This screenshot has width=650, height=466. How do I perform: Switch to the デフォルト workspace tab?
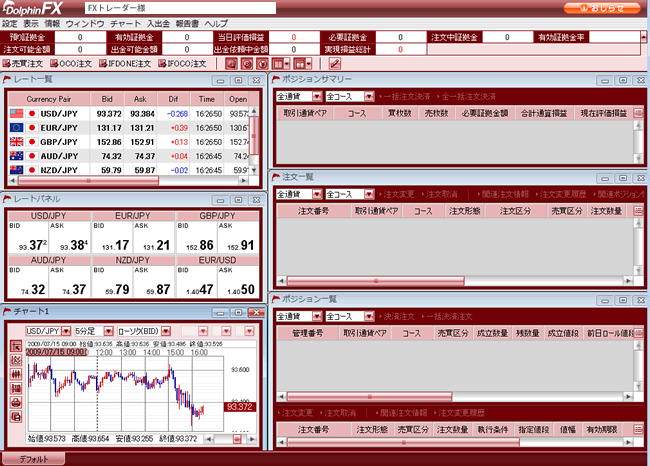coord(34,459)
